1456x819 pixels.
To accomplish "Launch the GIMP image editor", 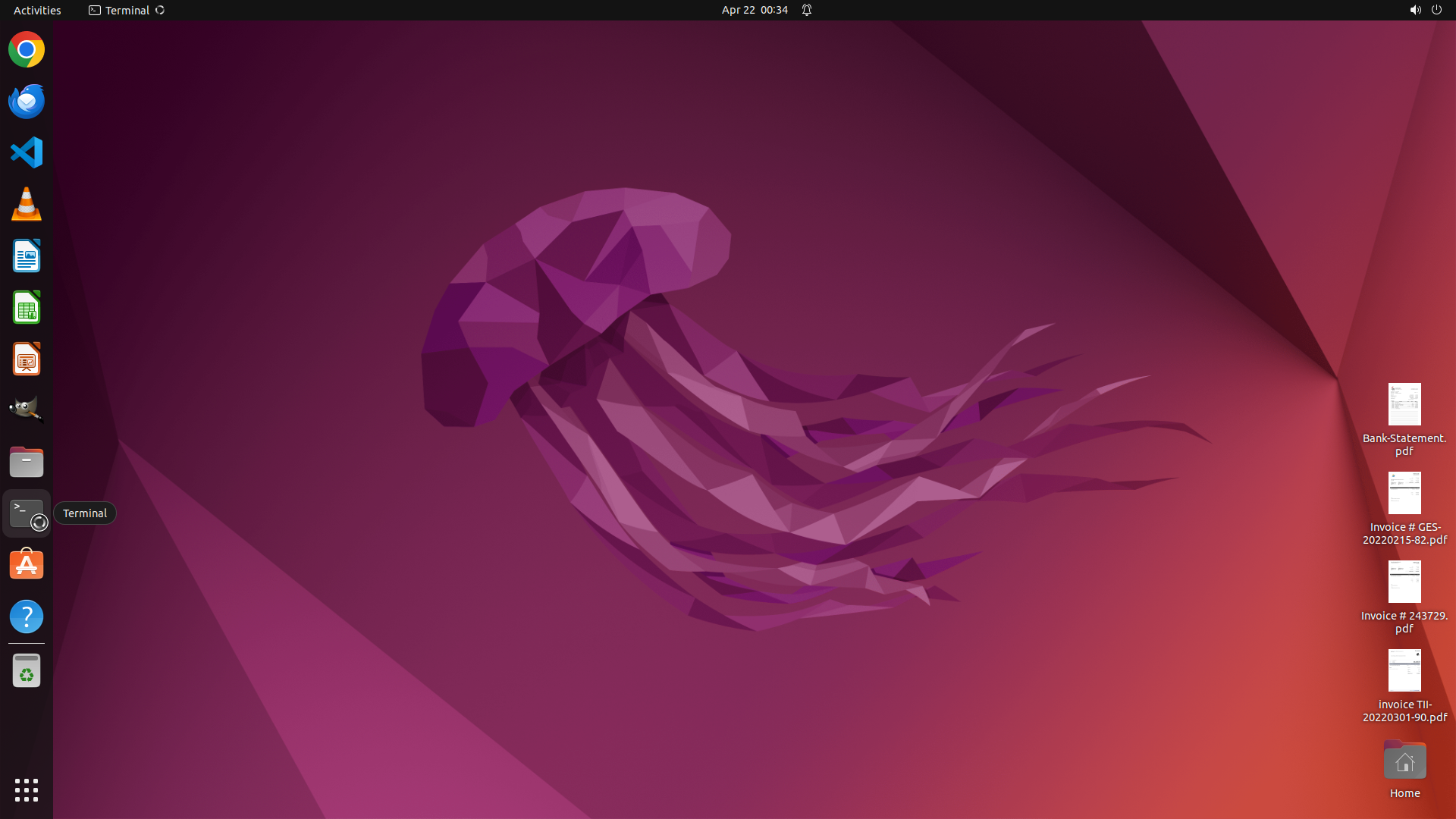I will pyautogui.click(x=27, y=409).
